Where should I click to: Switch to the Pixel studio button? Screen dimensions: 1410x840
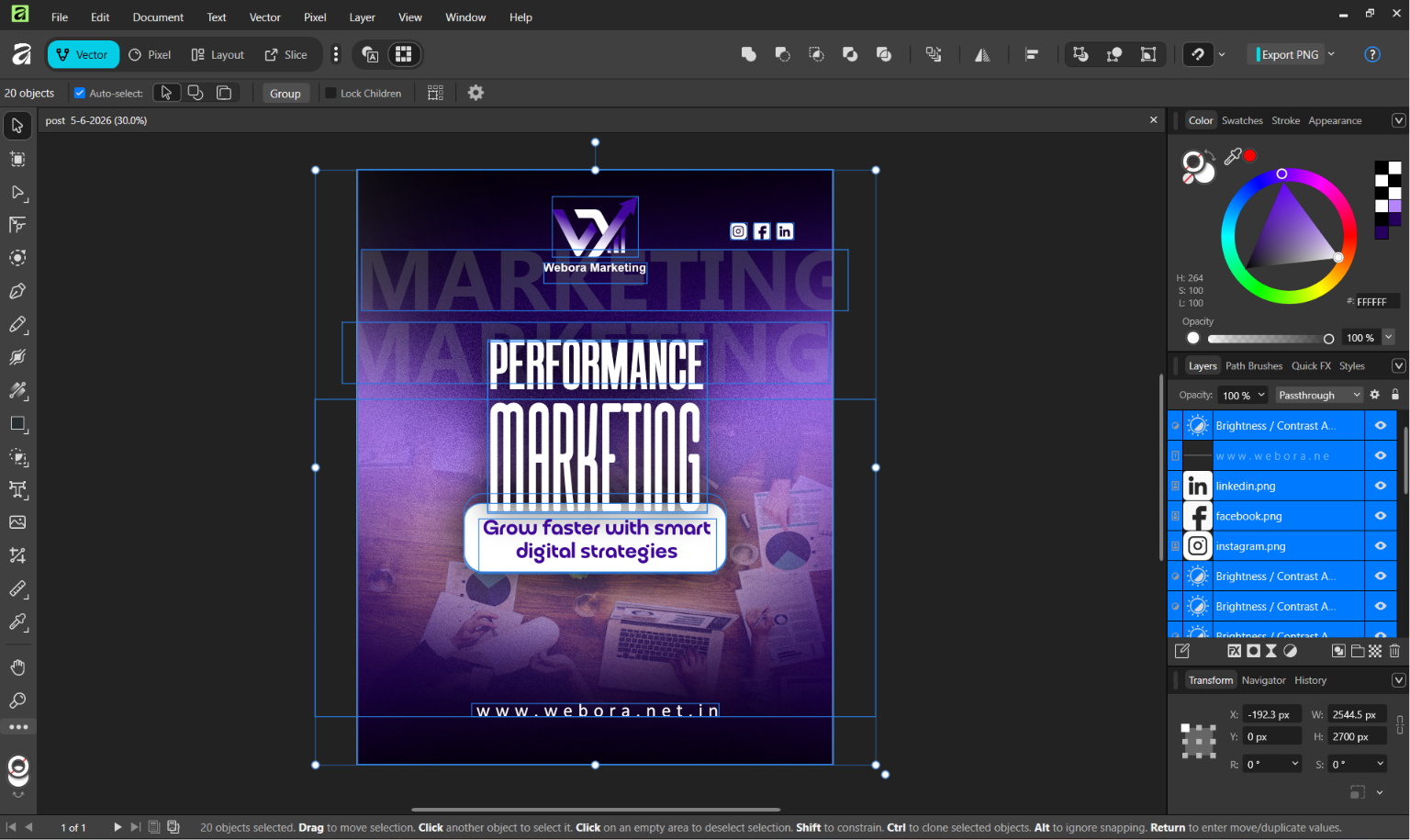pos(150,54)
